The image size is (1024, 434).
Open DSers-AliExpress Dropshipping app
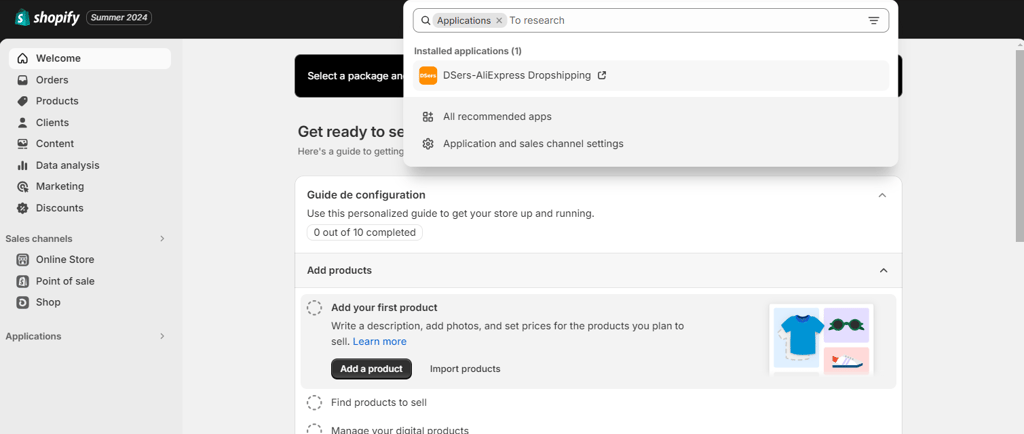pyautogui.click(x=651, y=76)
